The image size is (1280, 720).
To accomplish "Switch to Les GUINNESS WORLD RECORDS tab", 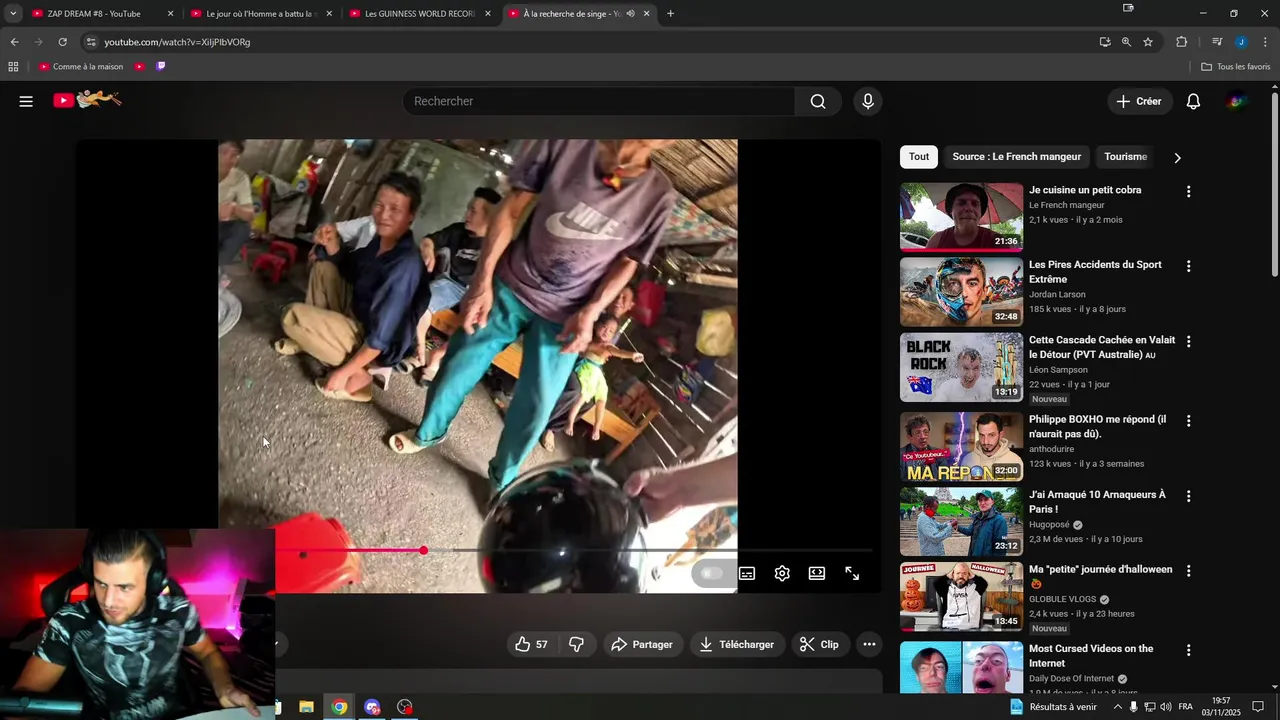I will (417, 14).
